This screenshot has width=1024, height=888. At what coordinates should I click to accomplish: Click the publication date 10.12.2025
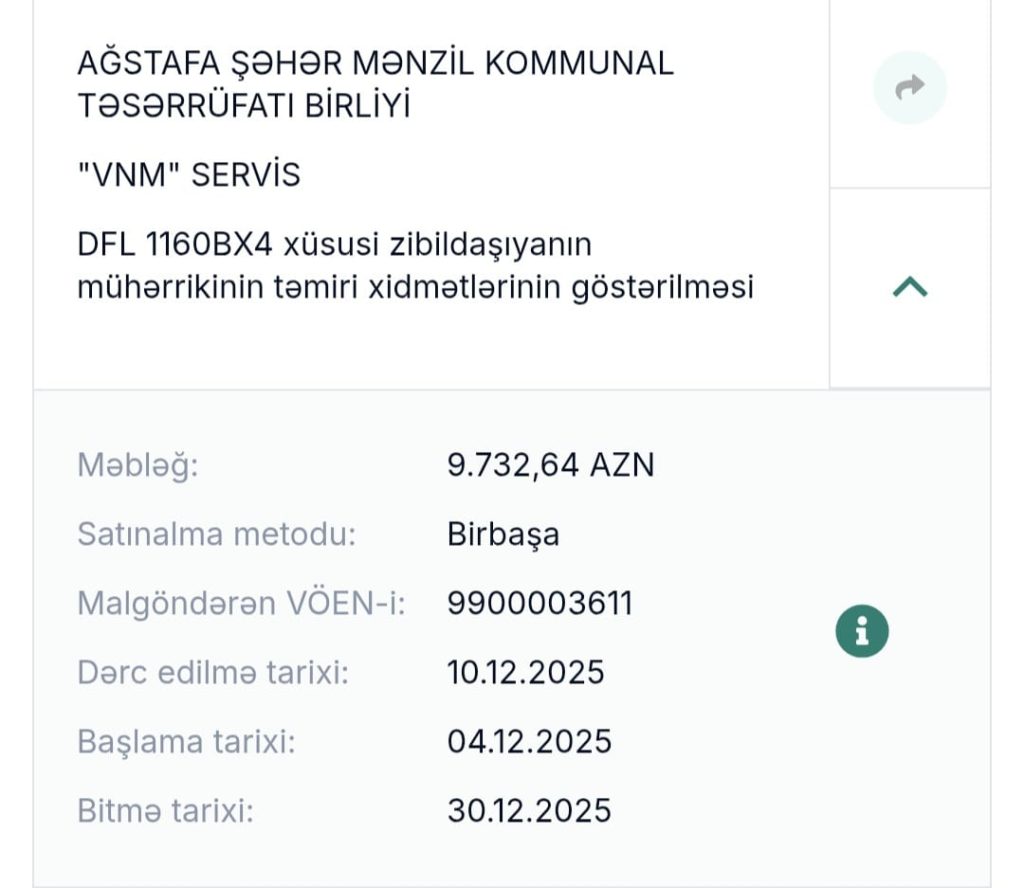point(526,673)
